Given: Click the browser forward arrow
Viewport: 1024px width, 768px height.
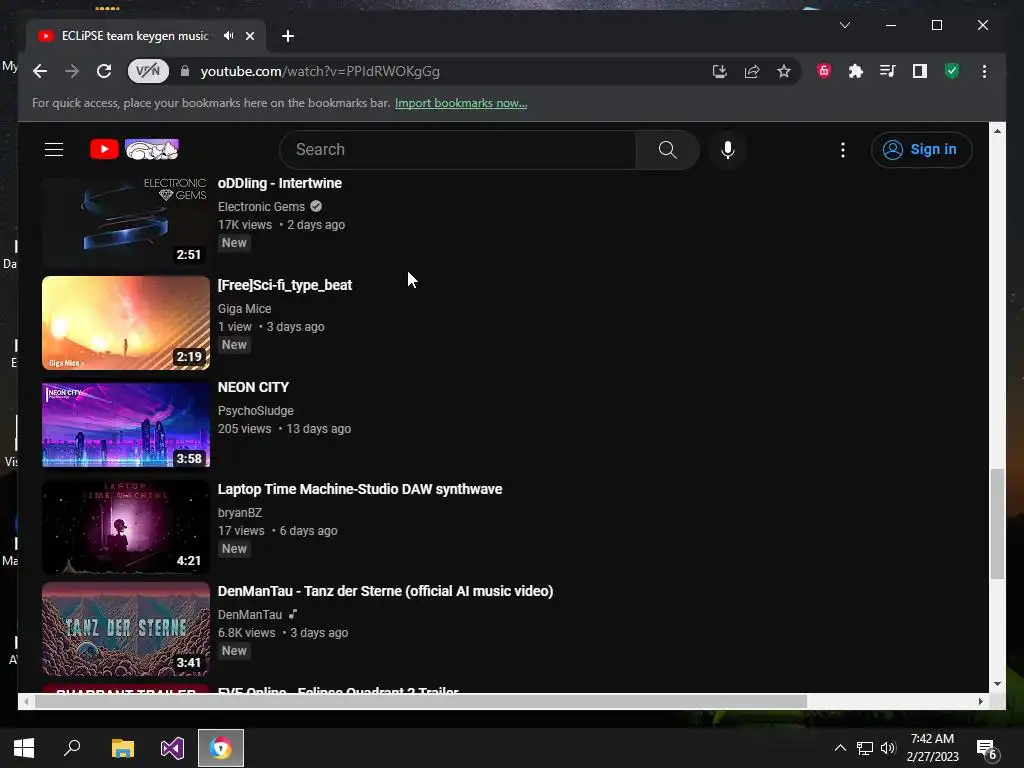Looking at the screenshot, I should 72,71.
